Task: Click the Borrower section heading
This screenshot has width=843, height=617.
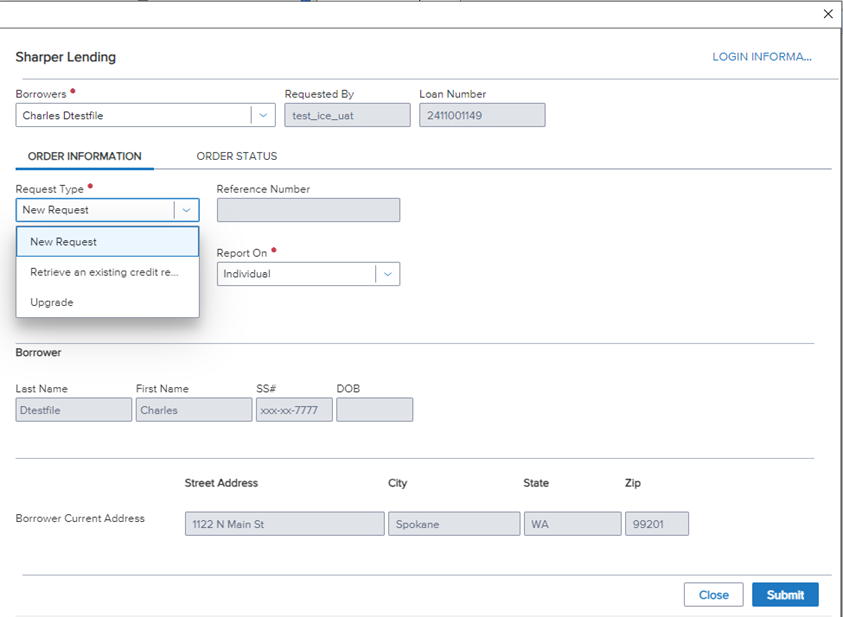Action: coord(38,353)
